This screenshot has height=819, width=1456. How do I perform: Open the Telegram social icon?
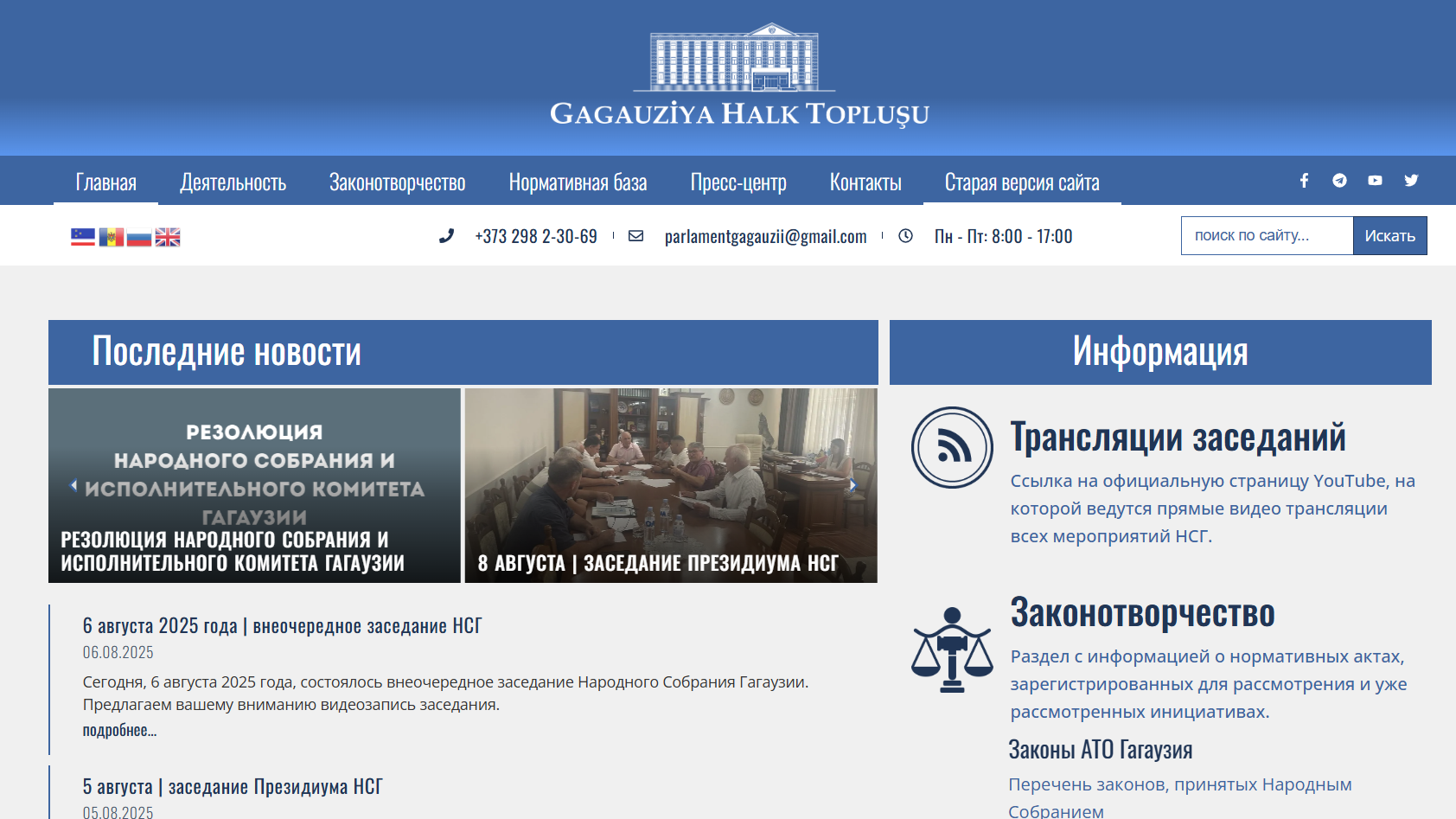click(x=1339, y=180)
